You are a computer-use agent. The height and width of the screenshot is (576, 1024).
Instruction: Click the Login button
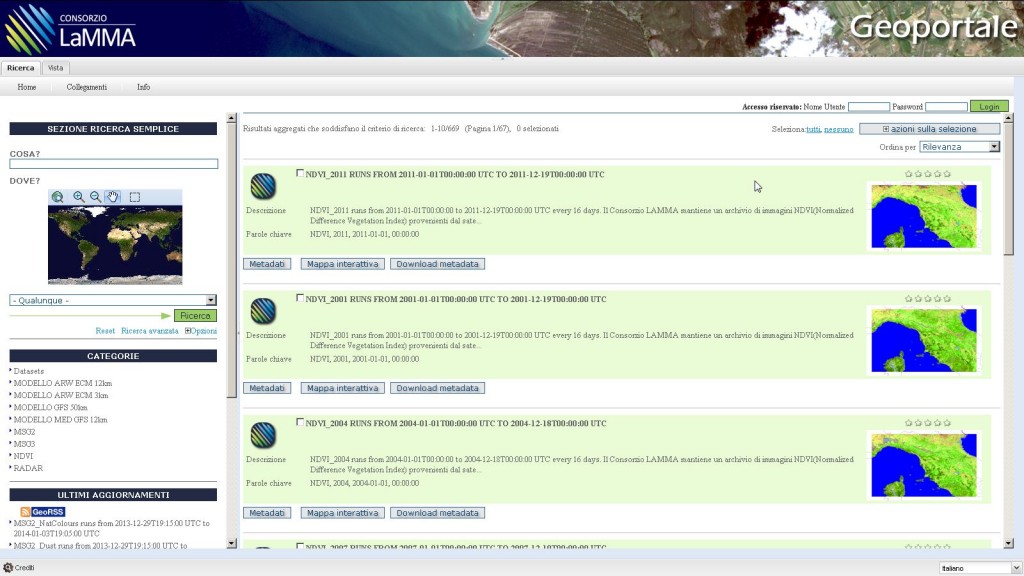point(988,105)
